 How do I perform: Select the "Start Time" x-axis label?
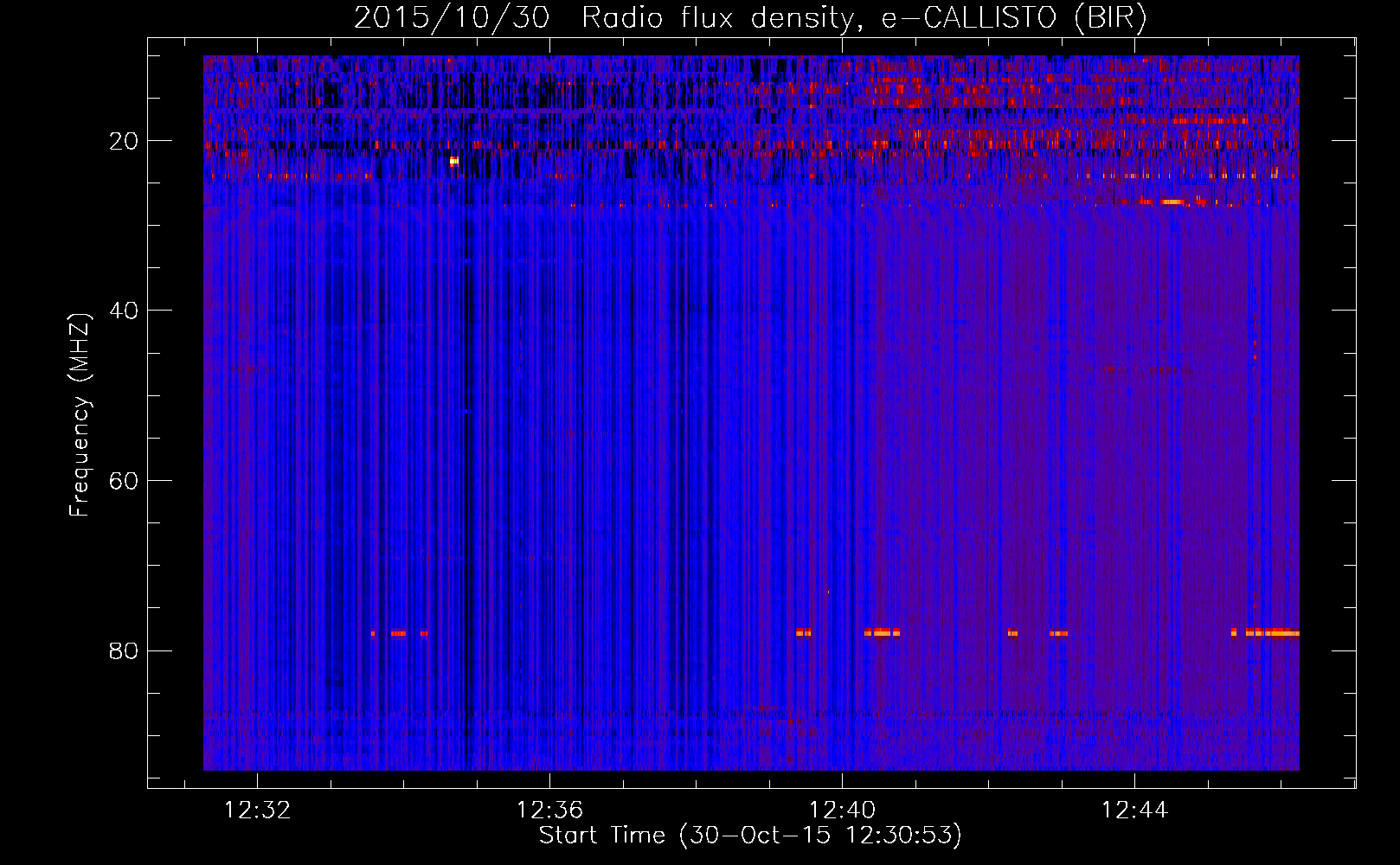point(601,836)
